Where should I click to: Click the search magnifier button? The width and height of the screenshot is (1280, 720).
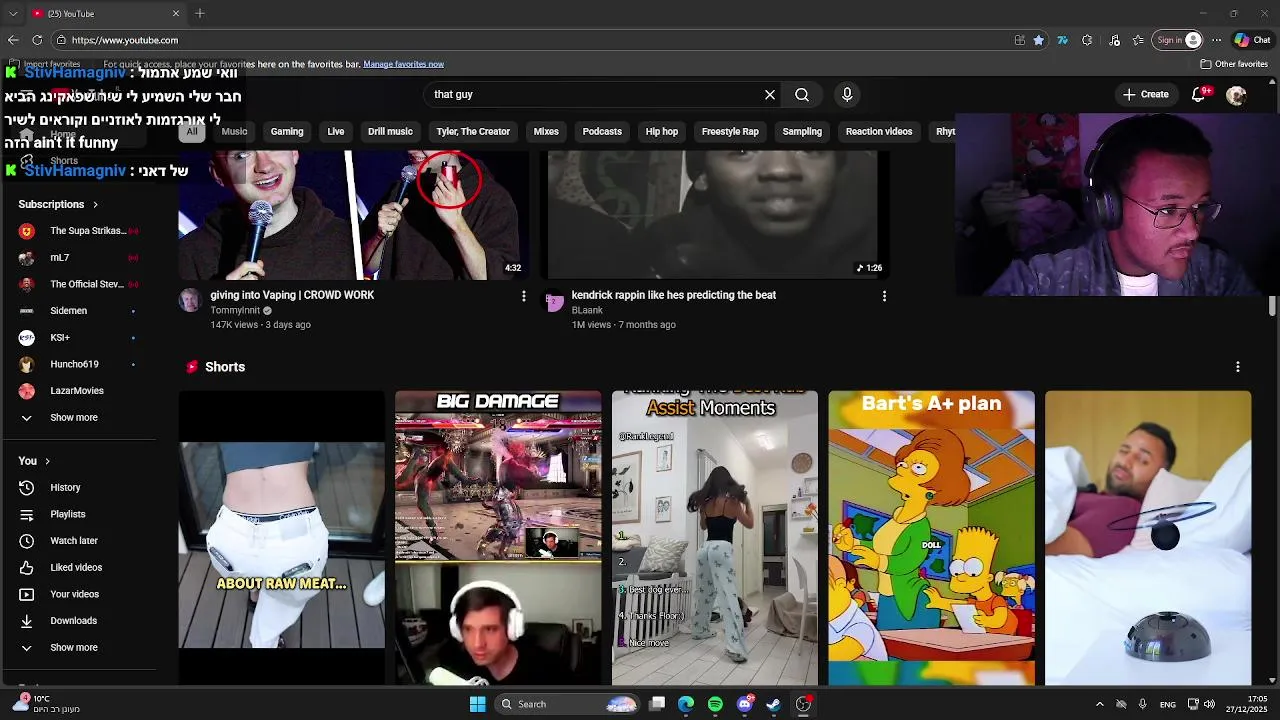802,94
